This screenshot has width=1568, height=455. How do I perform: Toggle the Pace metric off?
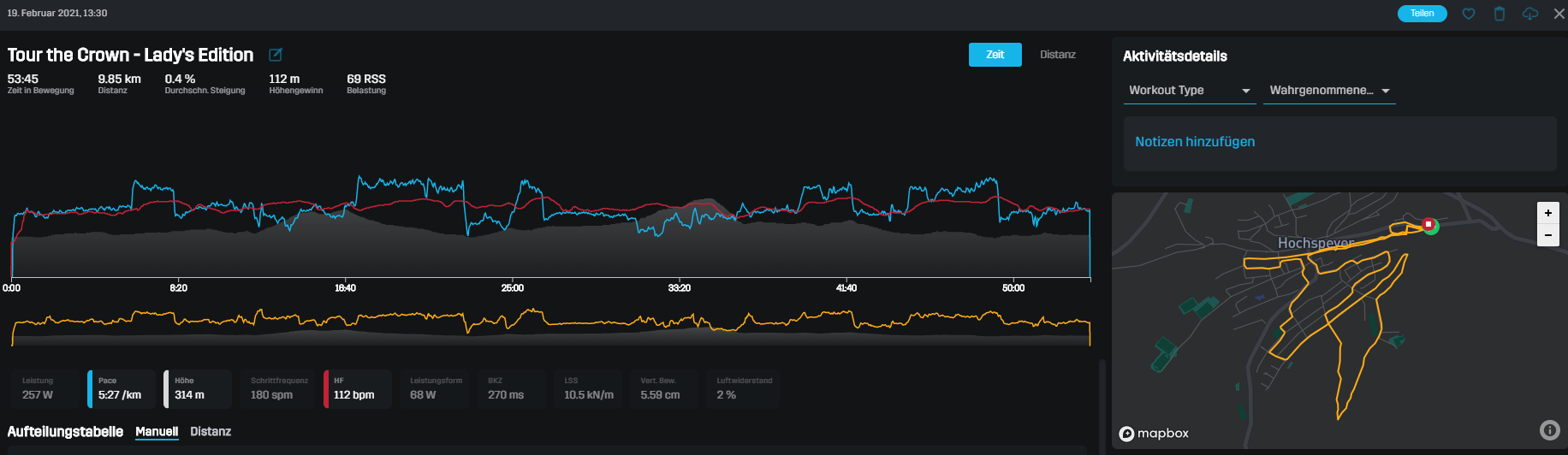(x=121, y=389)
